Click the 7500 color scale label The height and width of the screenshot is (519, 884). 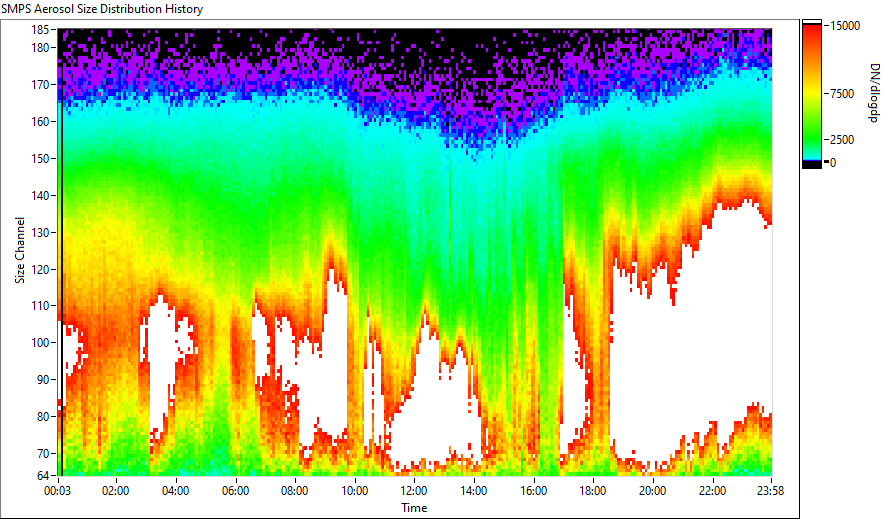[842, 94]
